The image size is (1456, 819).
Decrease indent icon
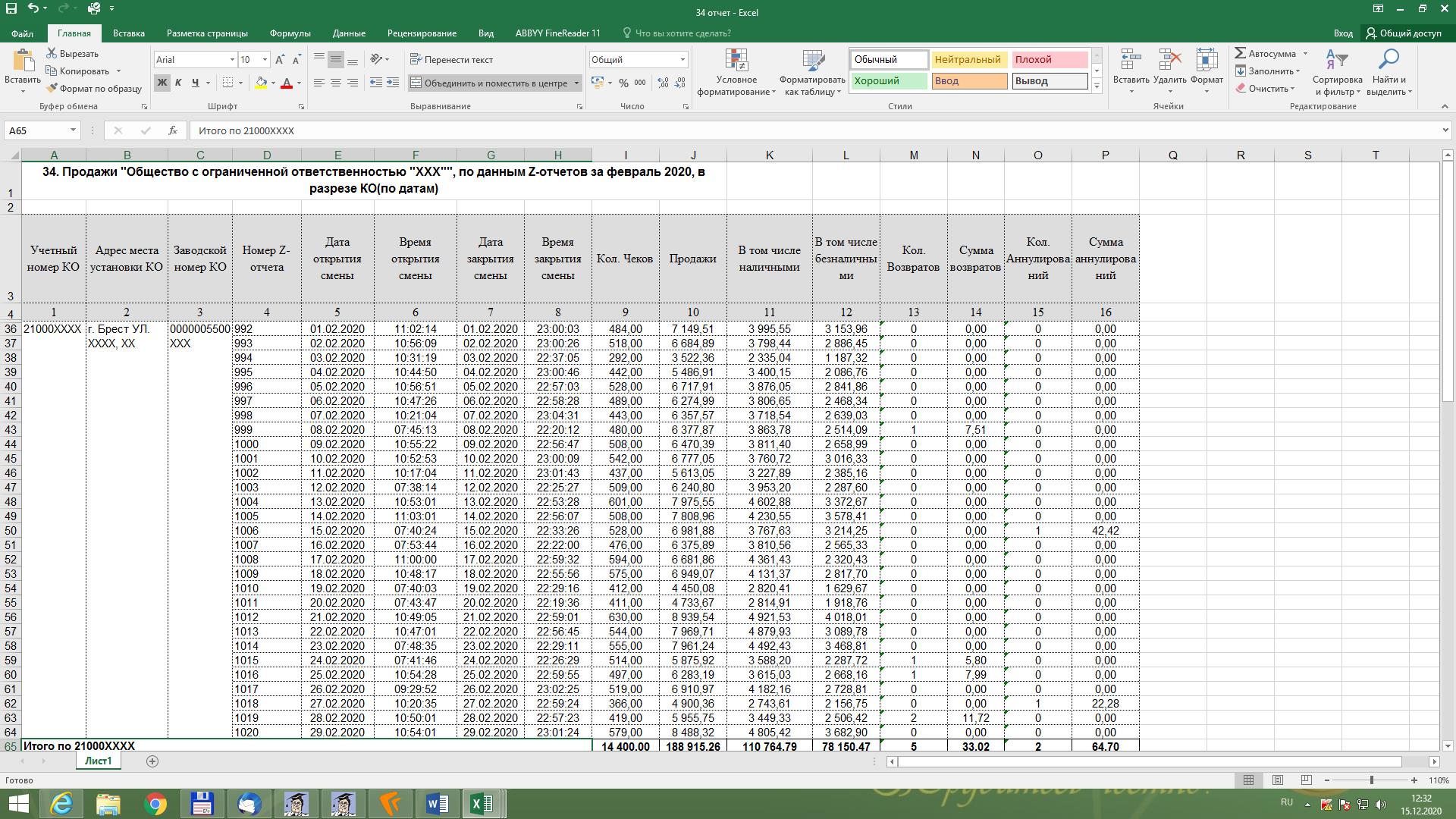375,83
